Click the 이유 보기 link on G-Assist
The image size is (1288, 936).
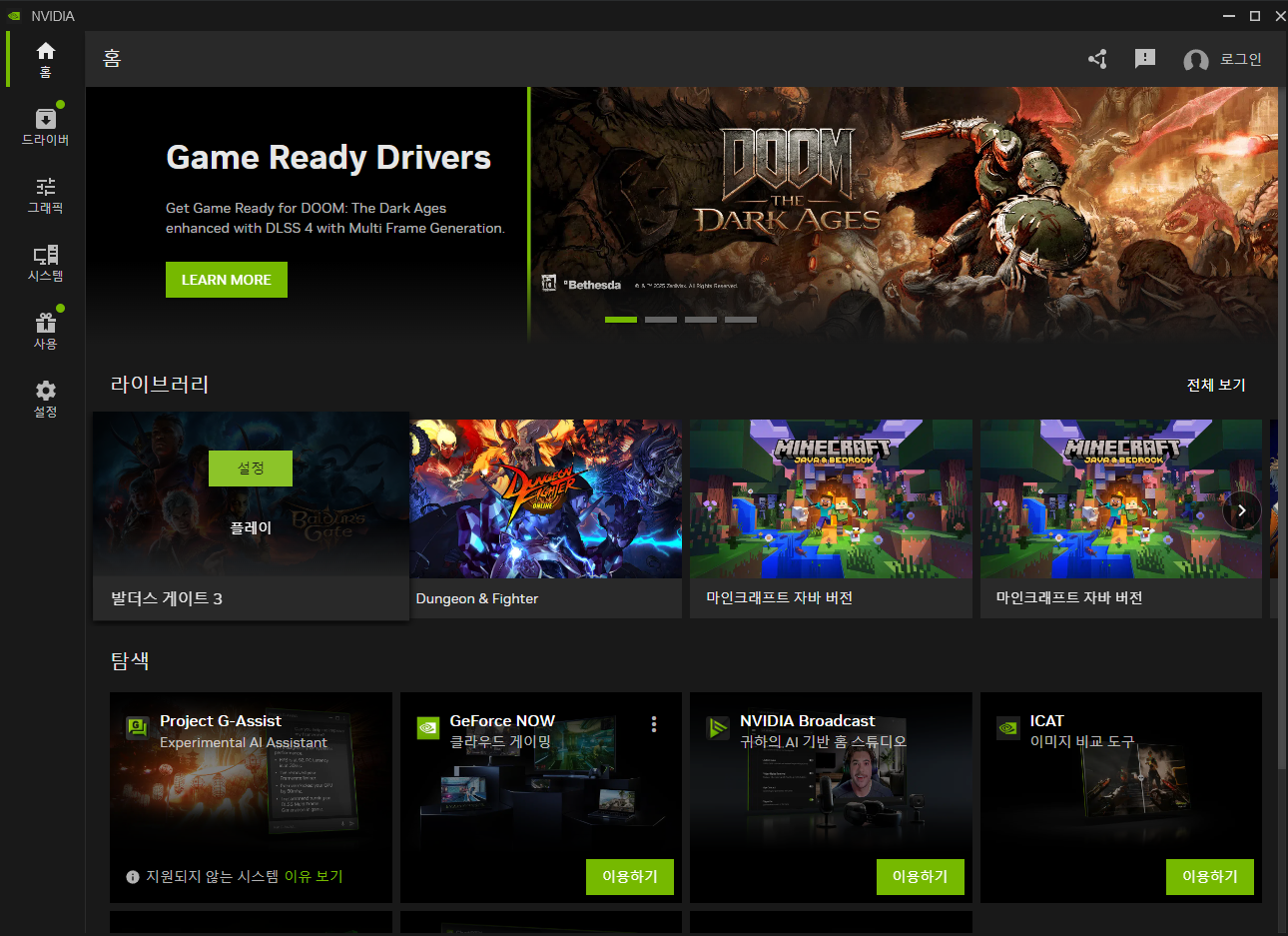tap(314, 876)
